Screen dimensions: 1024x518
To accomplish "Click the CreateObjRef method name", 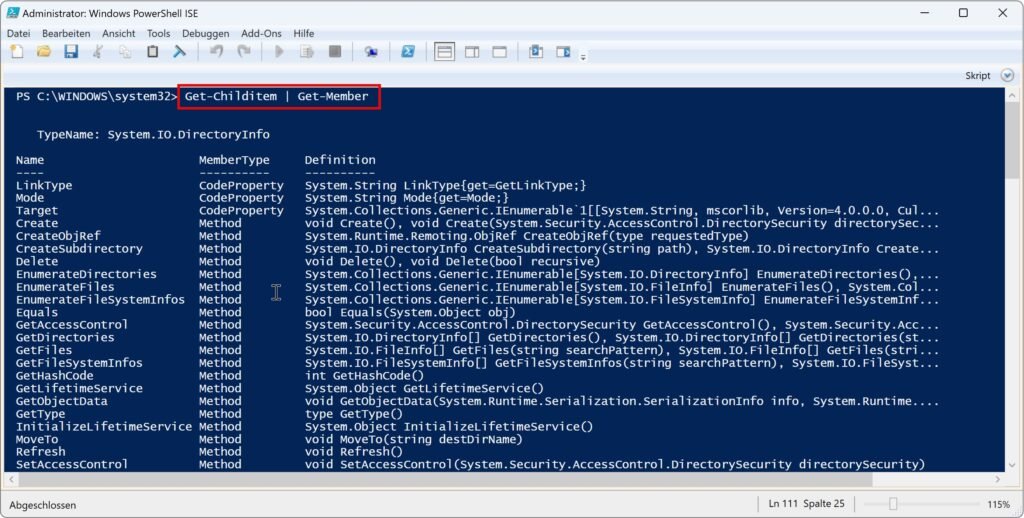I will tap(58, 236).
